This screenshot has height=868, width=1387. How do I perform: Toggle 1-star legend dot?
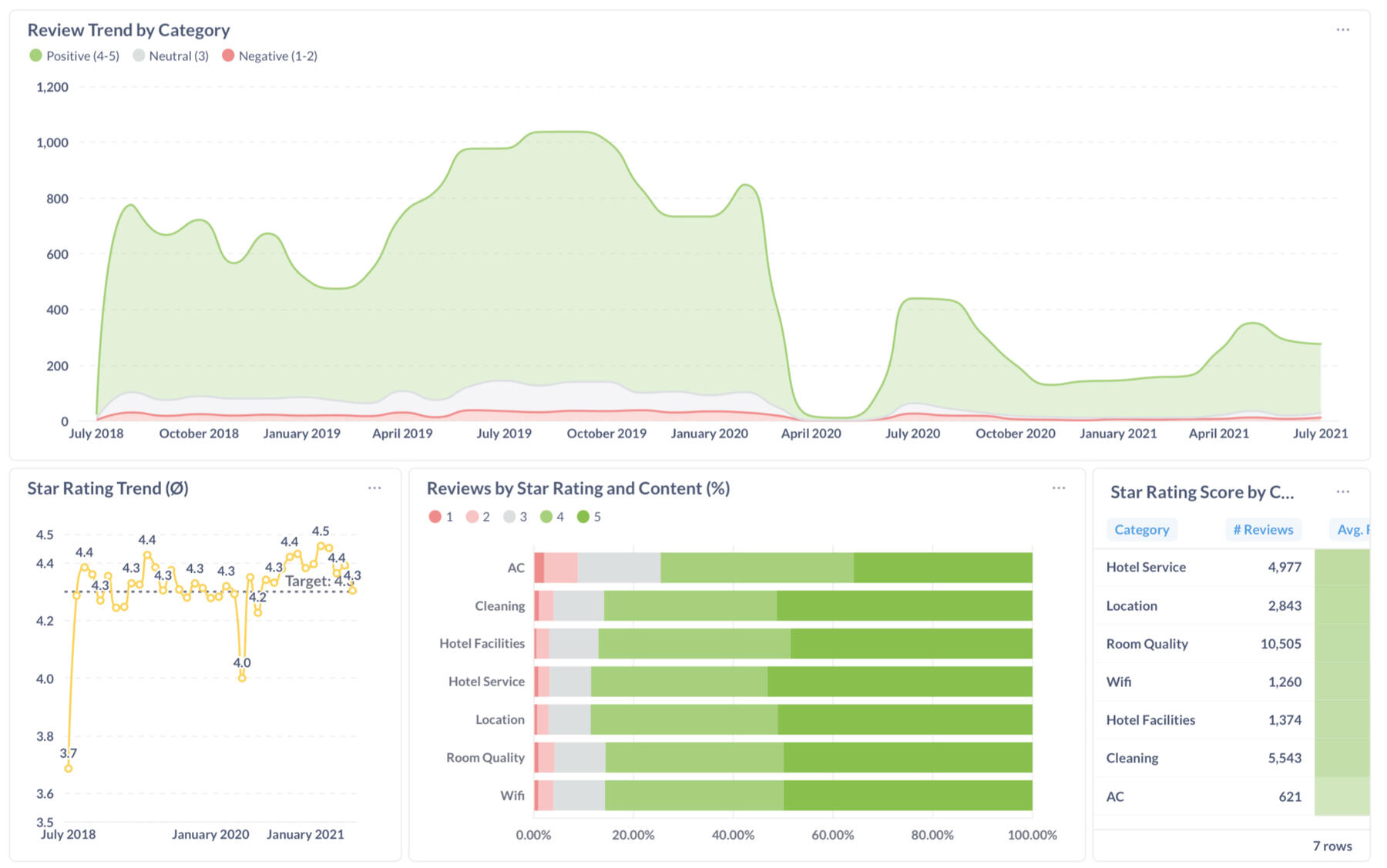pos(435,517)
